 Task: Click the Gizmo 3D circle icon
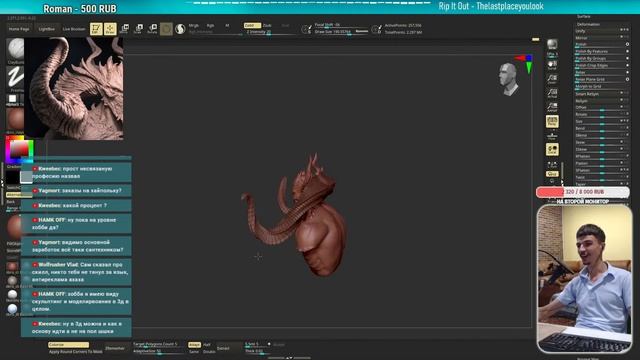pos(166,29)
